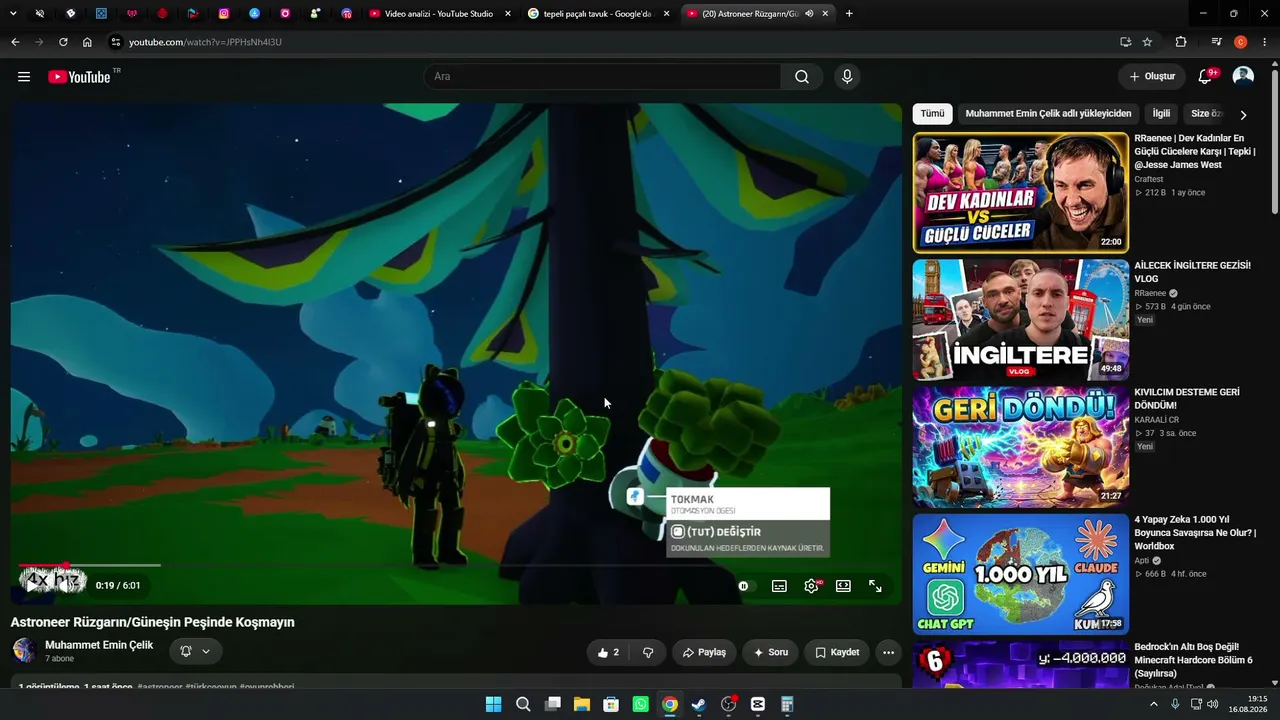Click the Paylaş share button
The width and height of the screenshot is (1280, 720).
[x=704, y=652]
